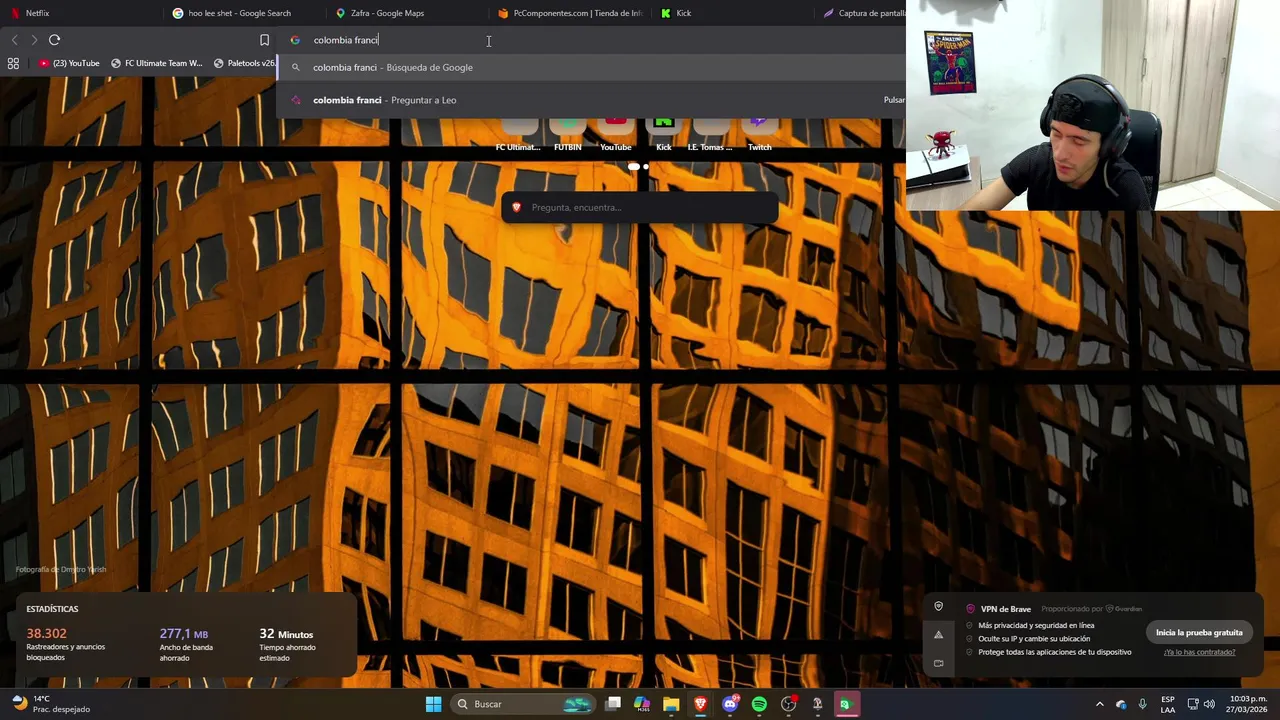Click the 32 Minutos time saved value
The image size is (1280, 720).
pyautogui.click(x=286, y=634)
